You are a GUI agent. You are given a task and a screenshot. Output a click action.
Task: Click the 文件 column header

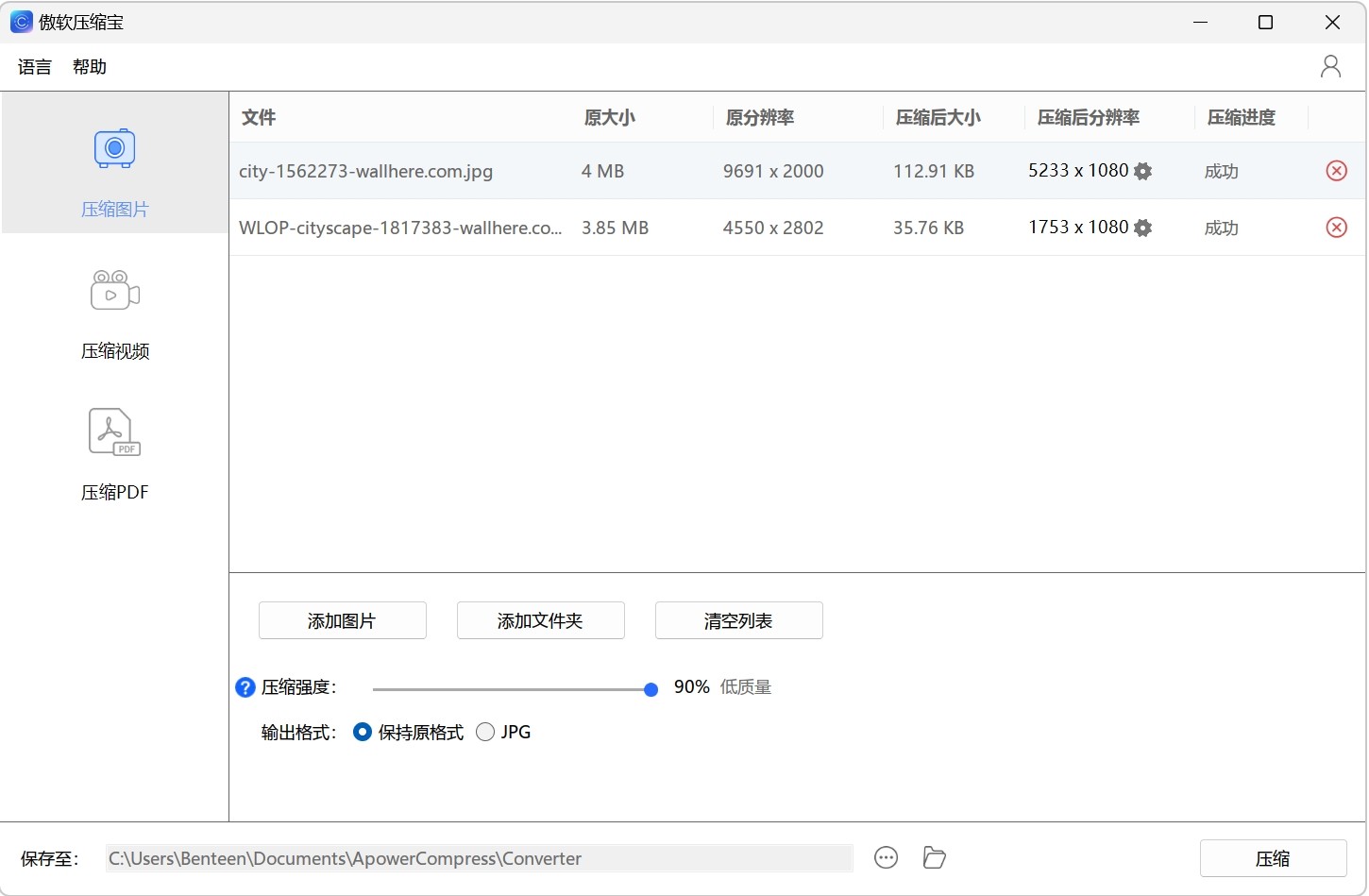[x=259, y=117]
